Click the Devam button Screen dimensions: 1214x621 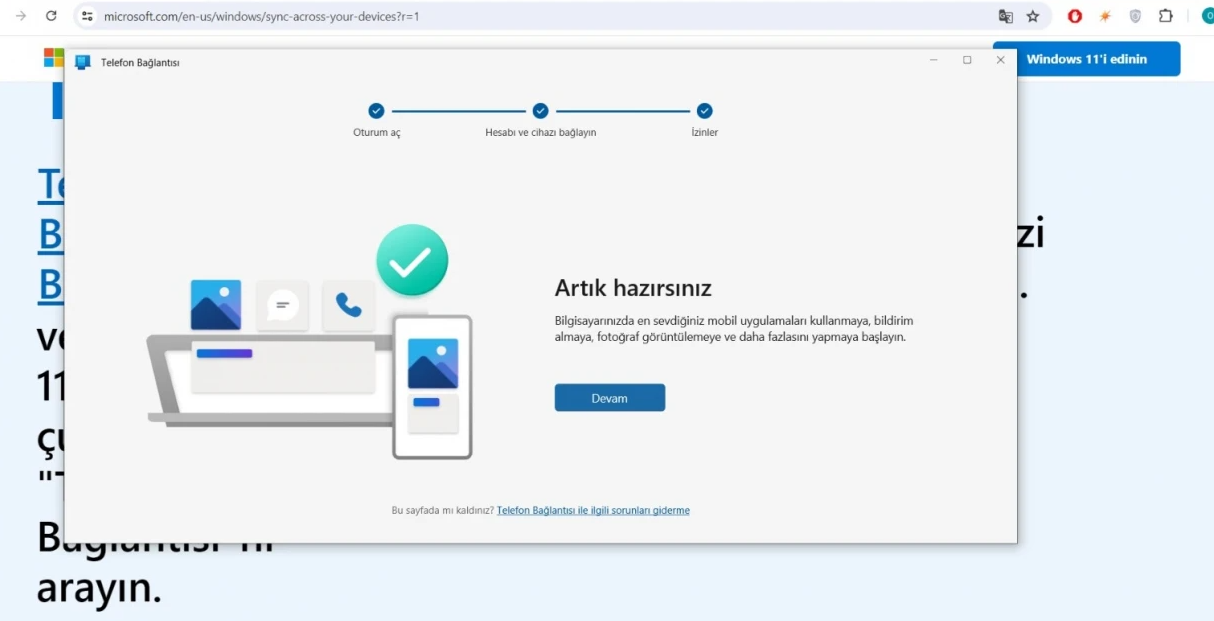[x=609, y=398]
